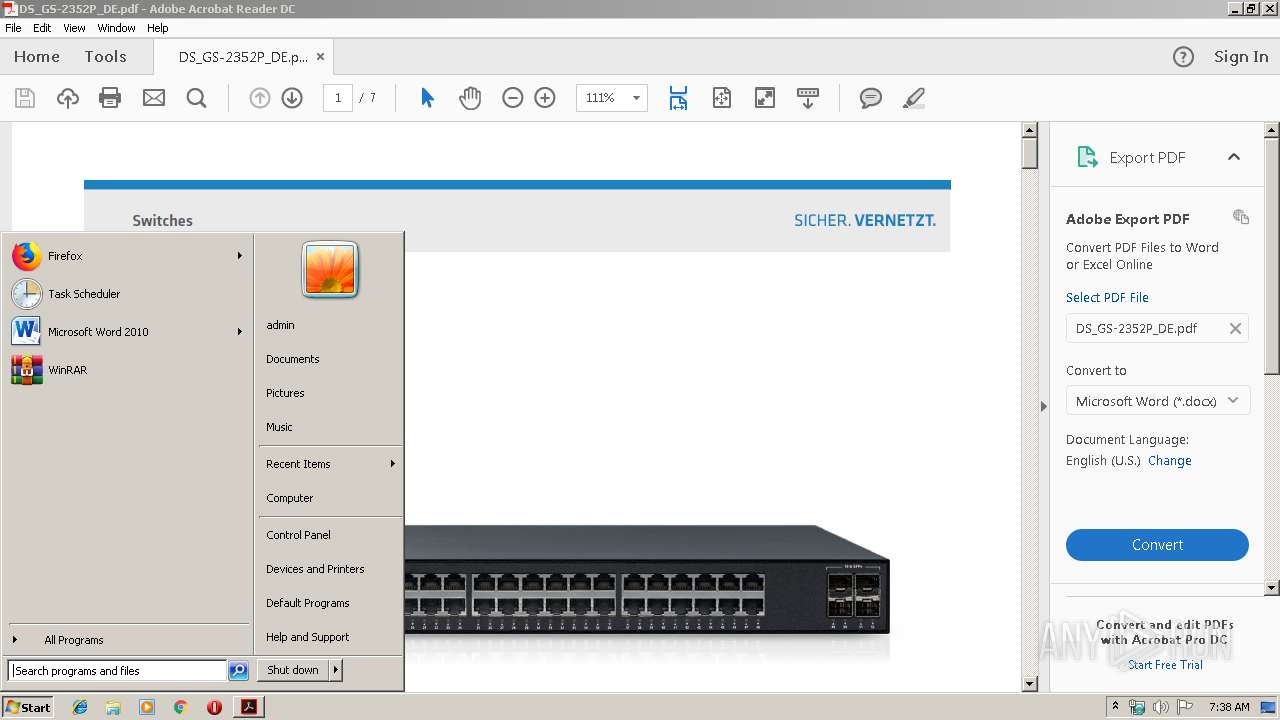Image resolution: width=1280 pixels, height=720 pixels.
Task: Show All Programs list
Action: 74,640
